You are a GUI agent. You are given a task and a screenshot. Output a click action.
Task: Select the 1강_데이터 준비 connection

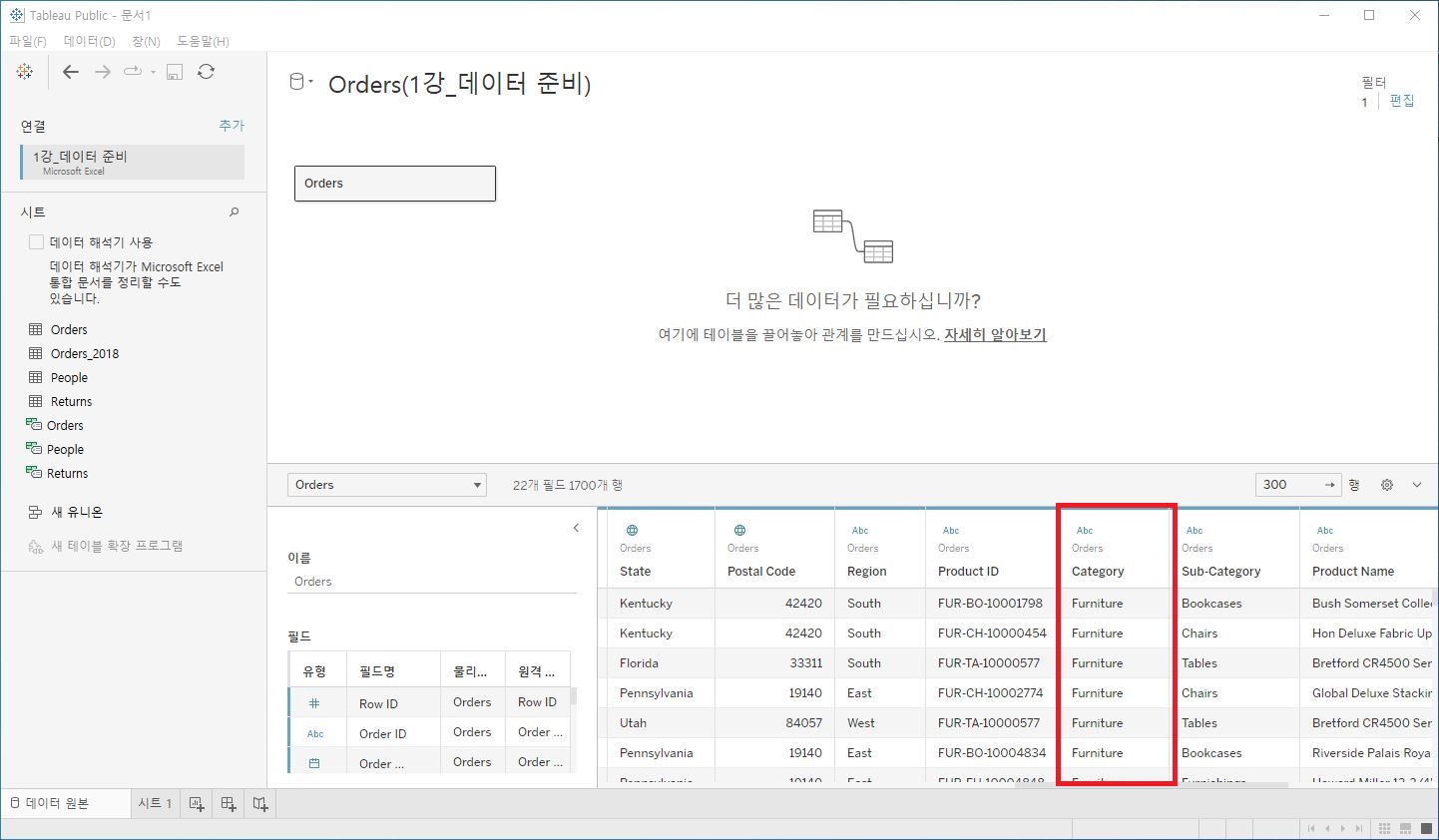click(132, 162)
